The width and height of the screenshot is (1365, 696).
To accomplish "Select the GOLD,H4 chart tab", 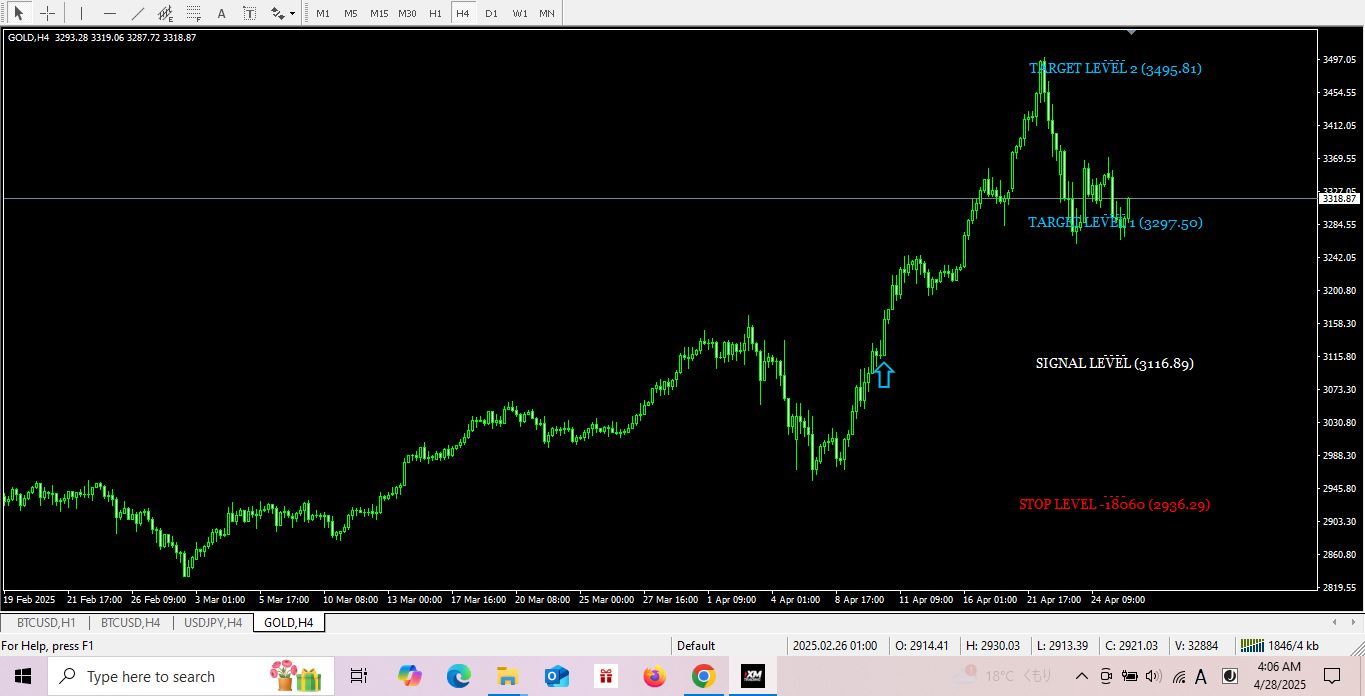I will (x=289, y=622).
